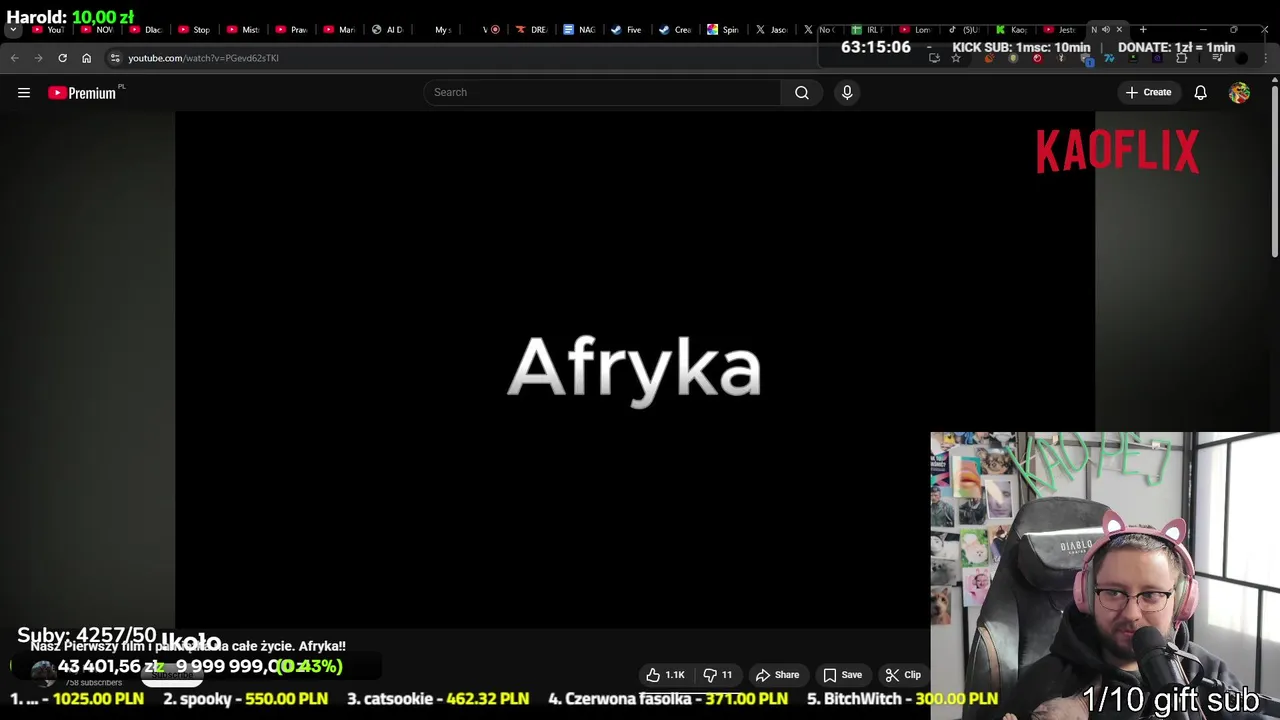The width and height of the screenshot is (1280, 720).
Task: Click the YouTube search magnifier button
Action: 802,92
